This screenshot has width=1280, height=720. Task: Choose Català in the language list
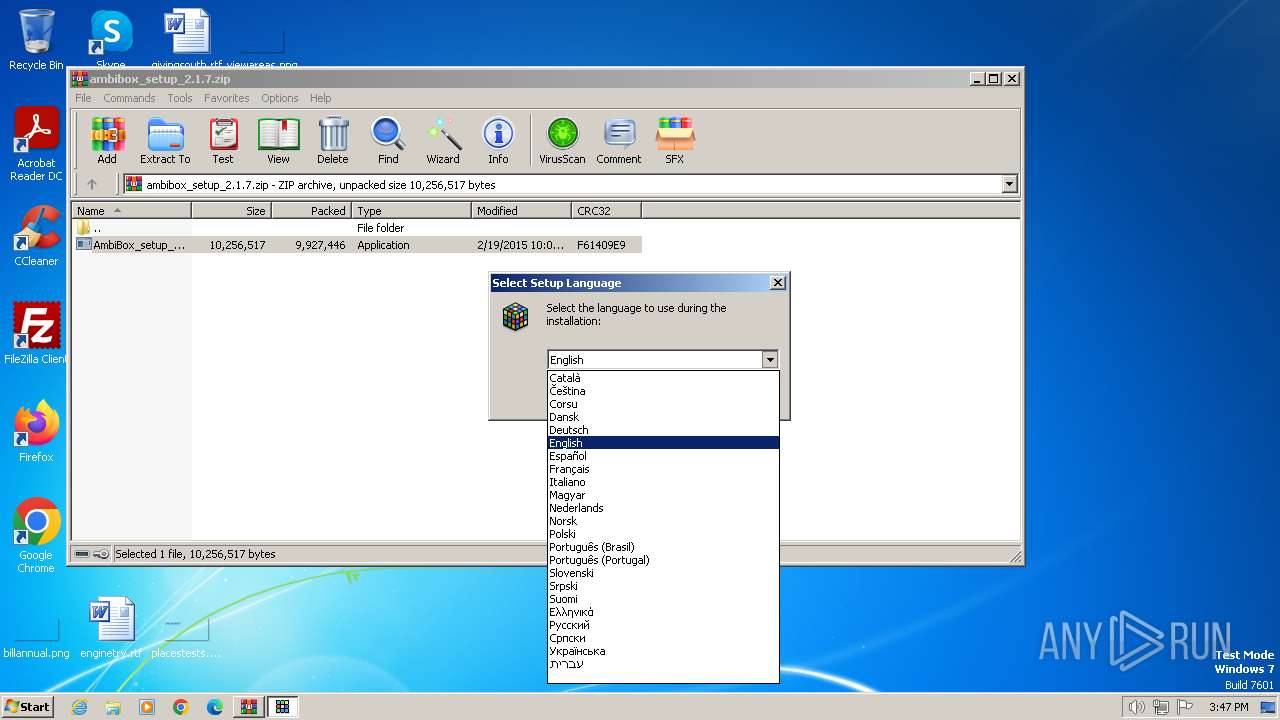pos(663,378)
